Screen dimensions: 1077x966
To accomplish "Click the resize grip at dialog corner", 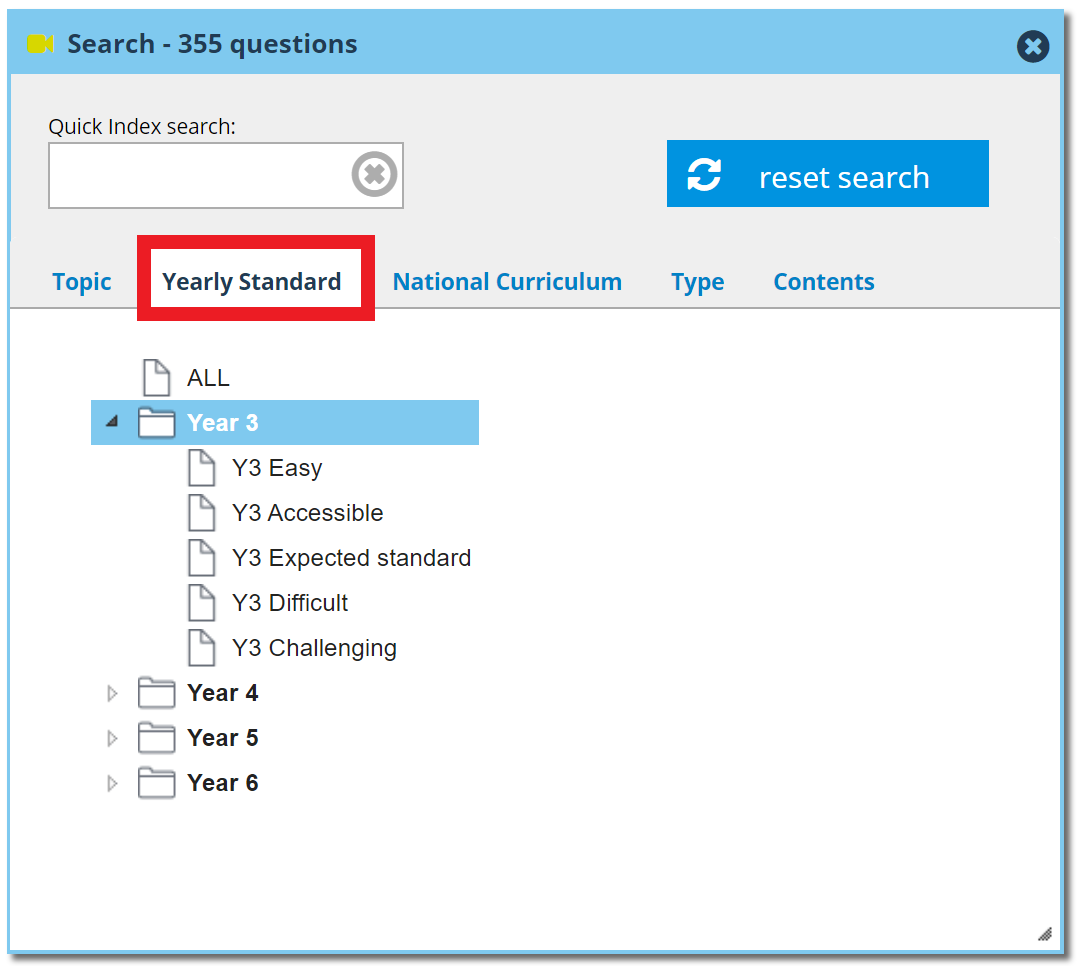I will pos(1045,934).
